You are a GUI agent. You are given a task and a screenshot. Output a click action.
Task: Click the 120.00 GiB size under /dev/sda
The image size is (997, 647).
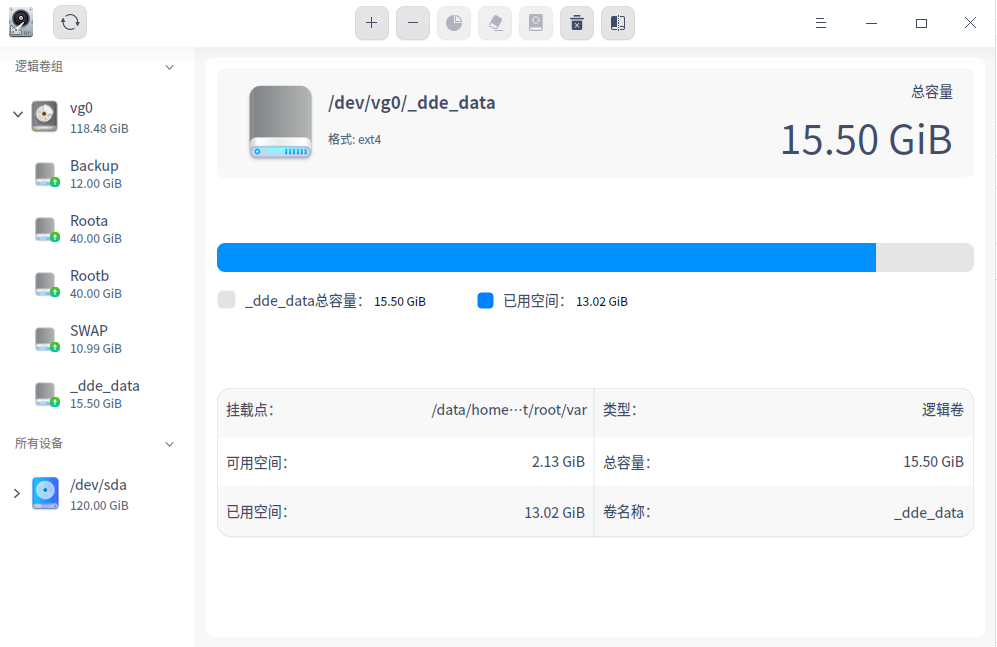pos(99,505)
